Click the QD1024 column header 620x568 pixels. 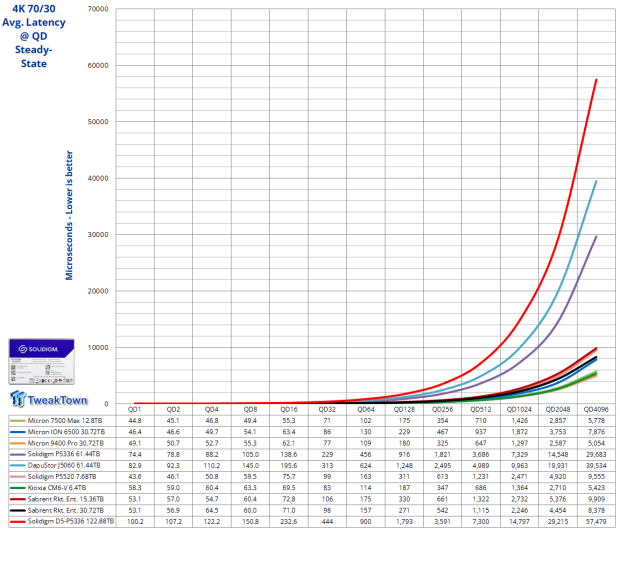519,409
